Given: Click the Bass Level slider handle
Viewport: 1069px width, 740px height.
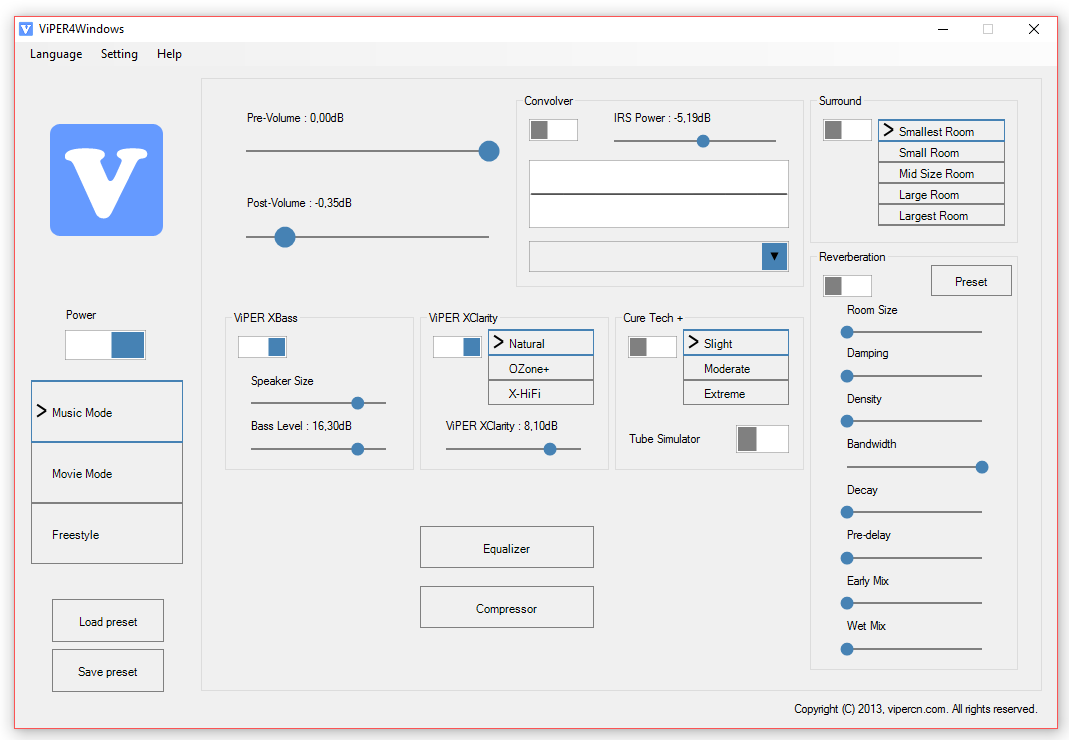Looking at the screenshot, I should pyautogui.click(x=357, y=449).
